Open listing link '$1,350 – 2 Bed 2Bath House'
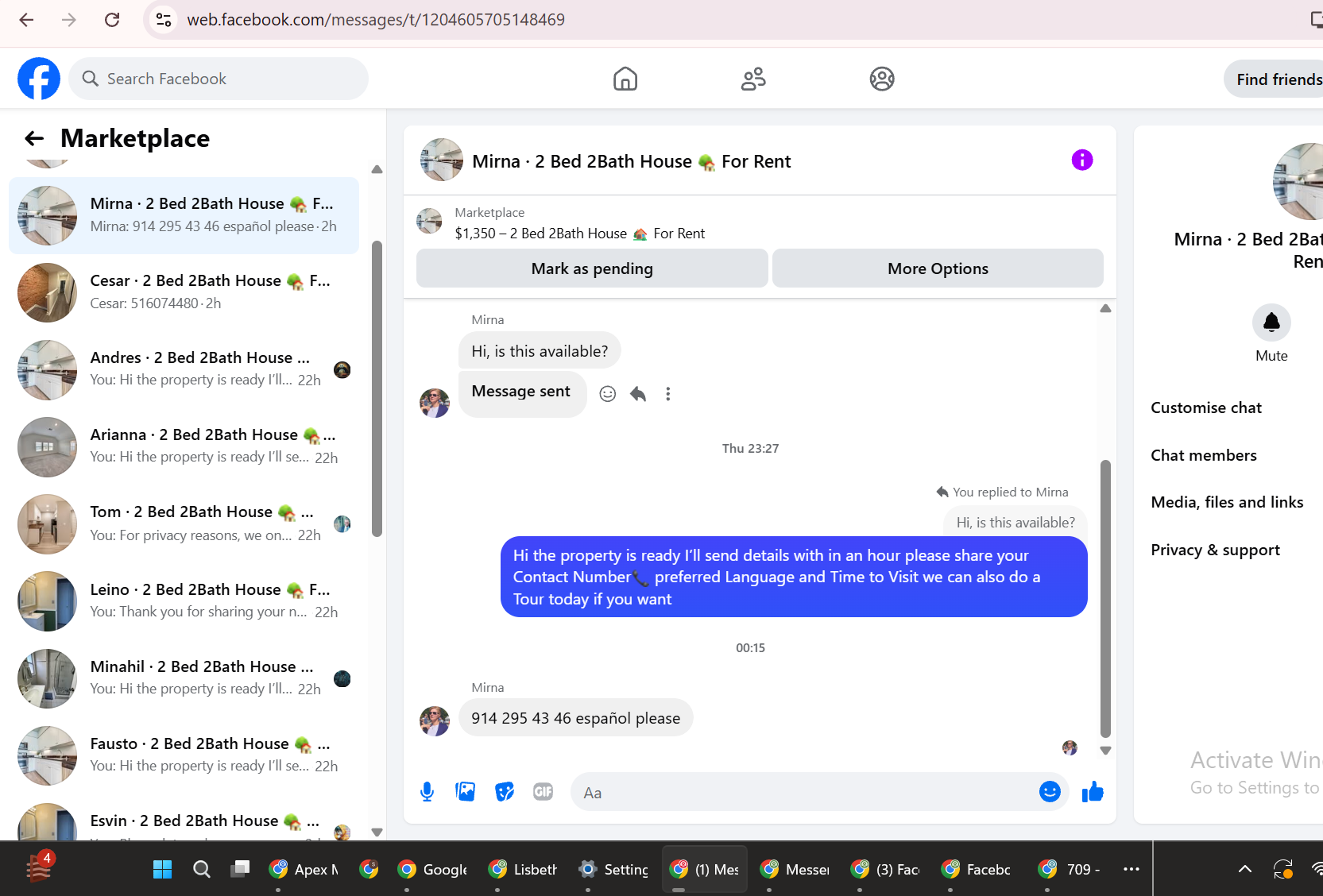Image resolution: width=1323 pixels, height=896 pixels. [580, 234]
